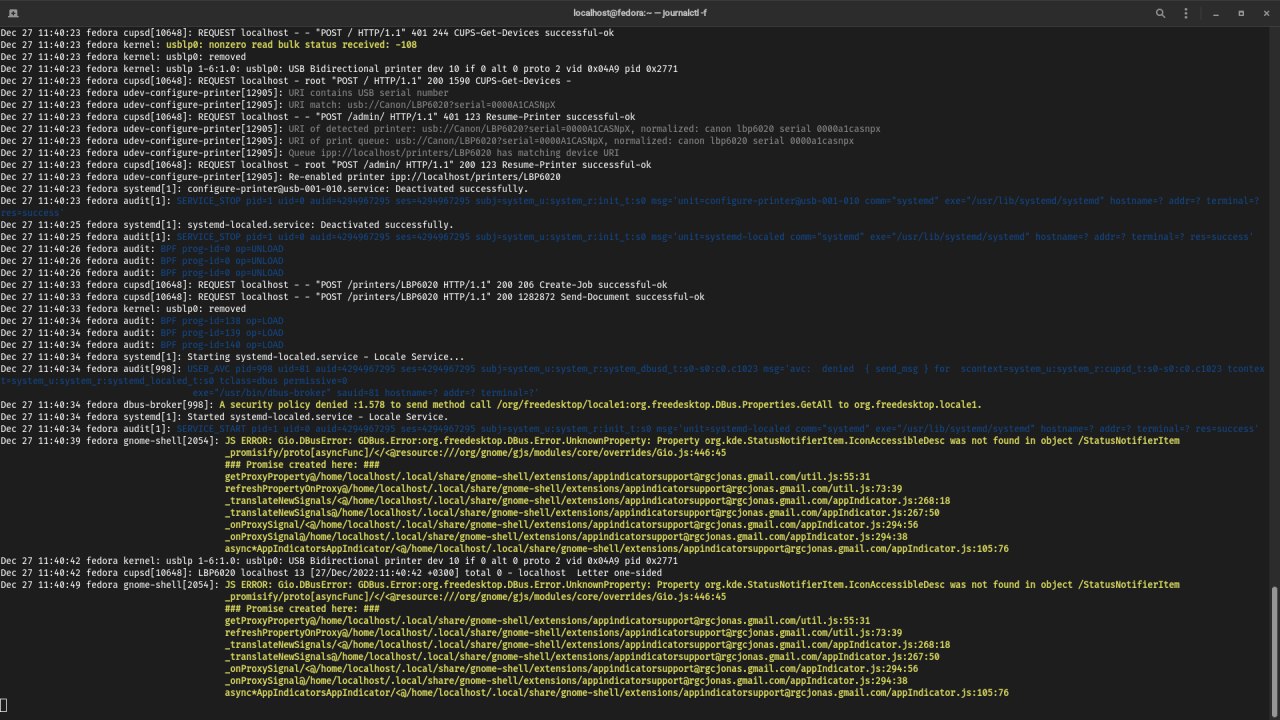Open the terminal hamburger menu
This screenshot has height=720, width=1280.
click(x=1186, y=13)
